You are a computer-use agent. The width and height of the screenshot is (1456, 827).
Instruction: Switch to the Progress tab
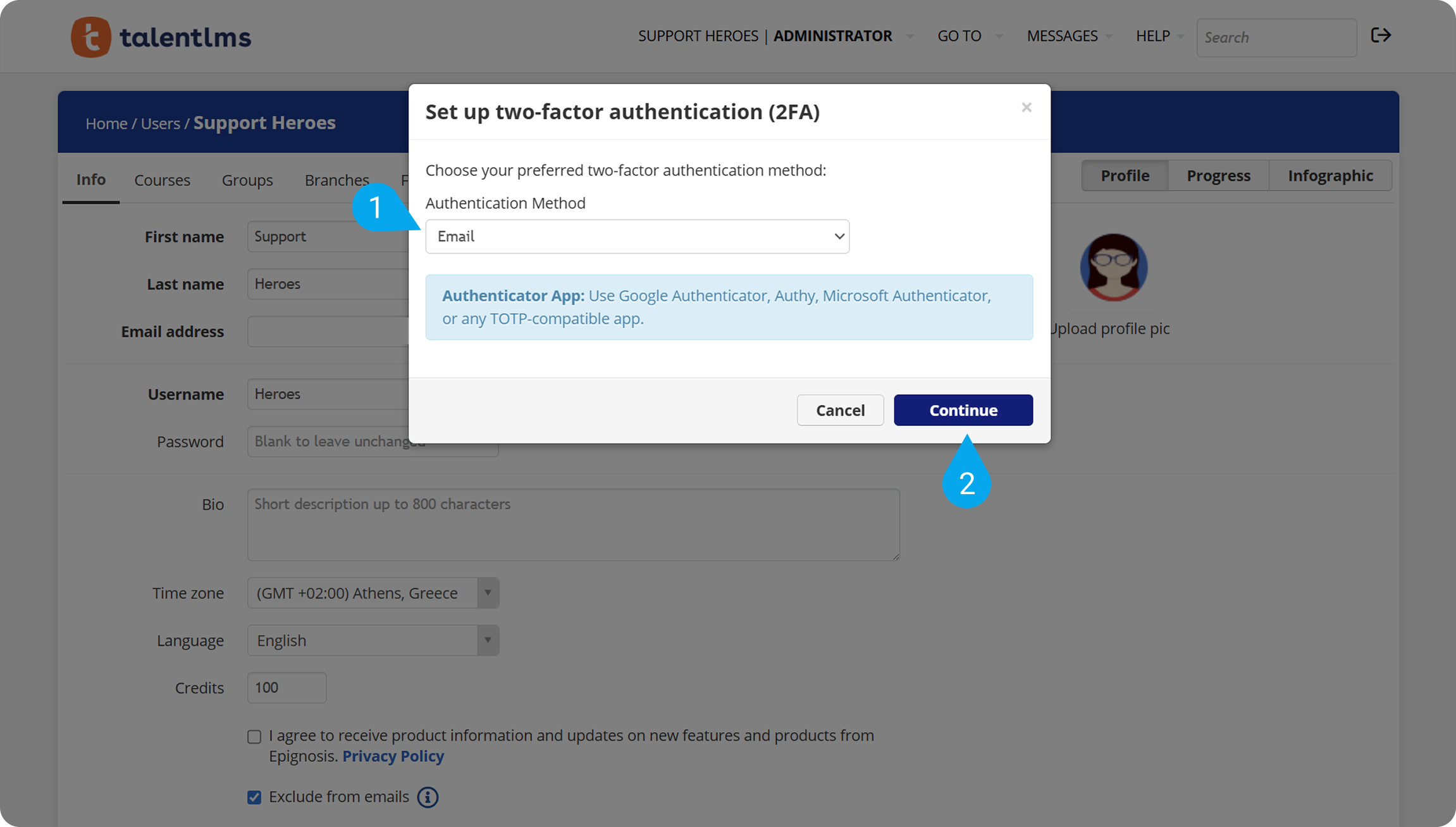[x=1218, y=175]
